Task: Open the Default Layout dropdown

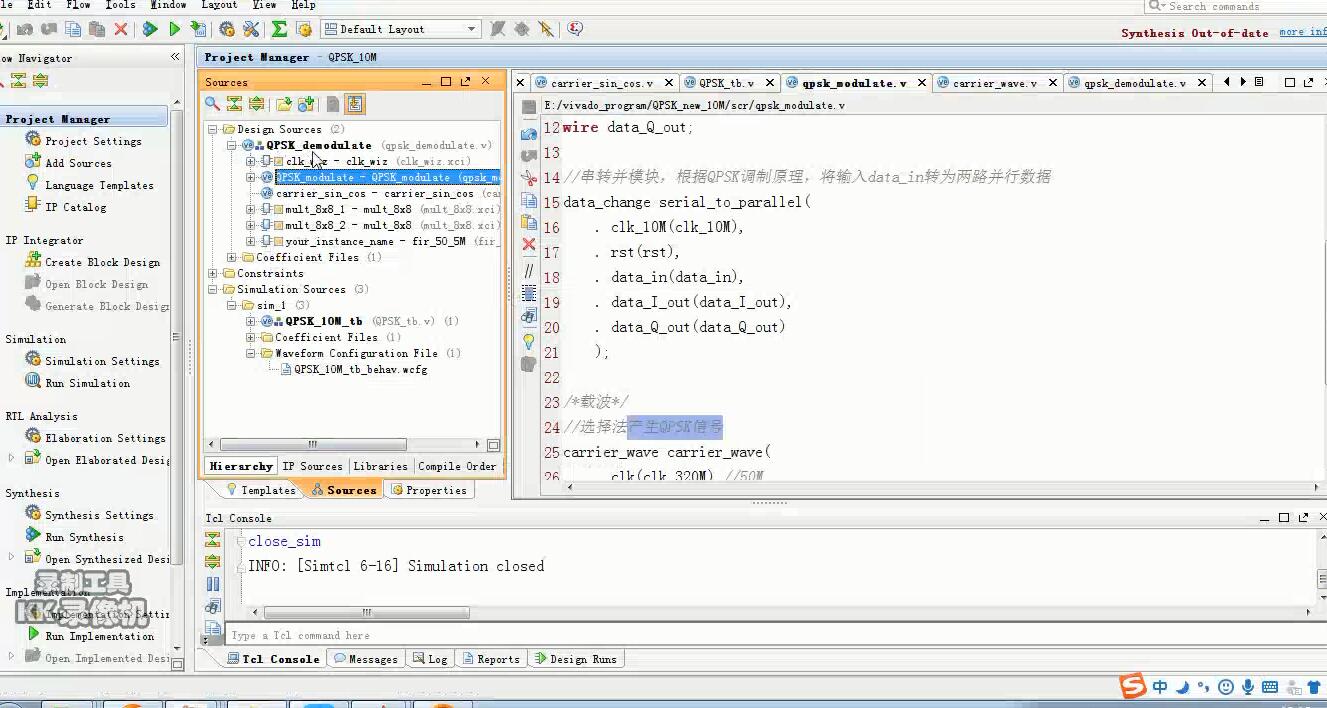Action: (401, 29)
